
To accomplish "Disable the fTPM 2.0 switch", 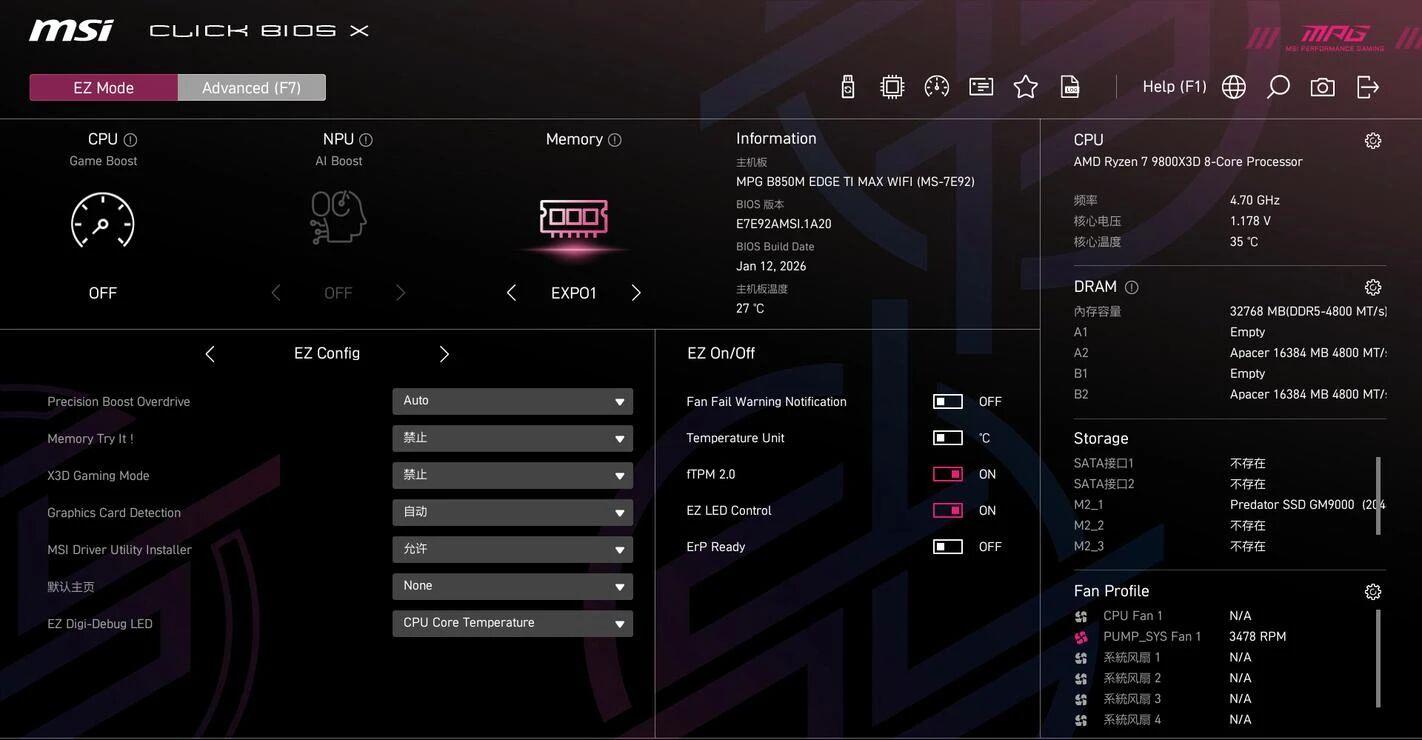I will pyautogui.click(x=948, y=474).
